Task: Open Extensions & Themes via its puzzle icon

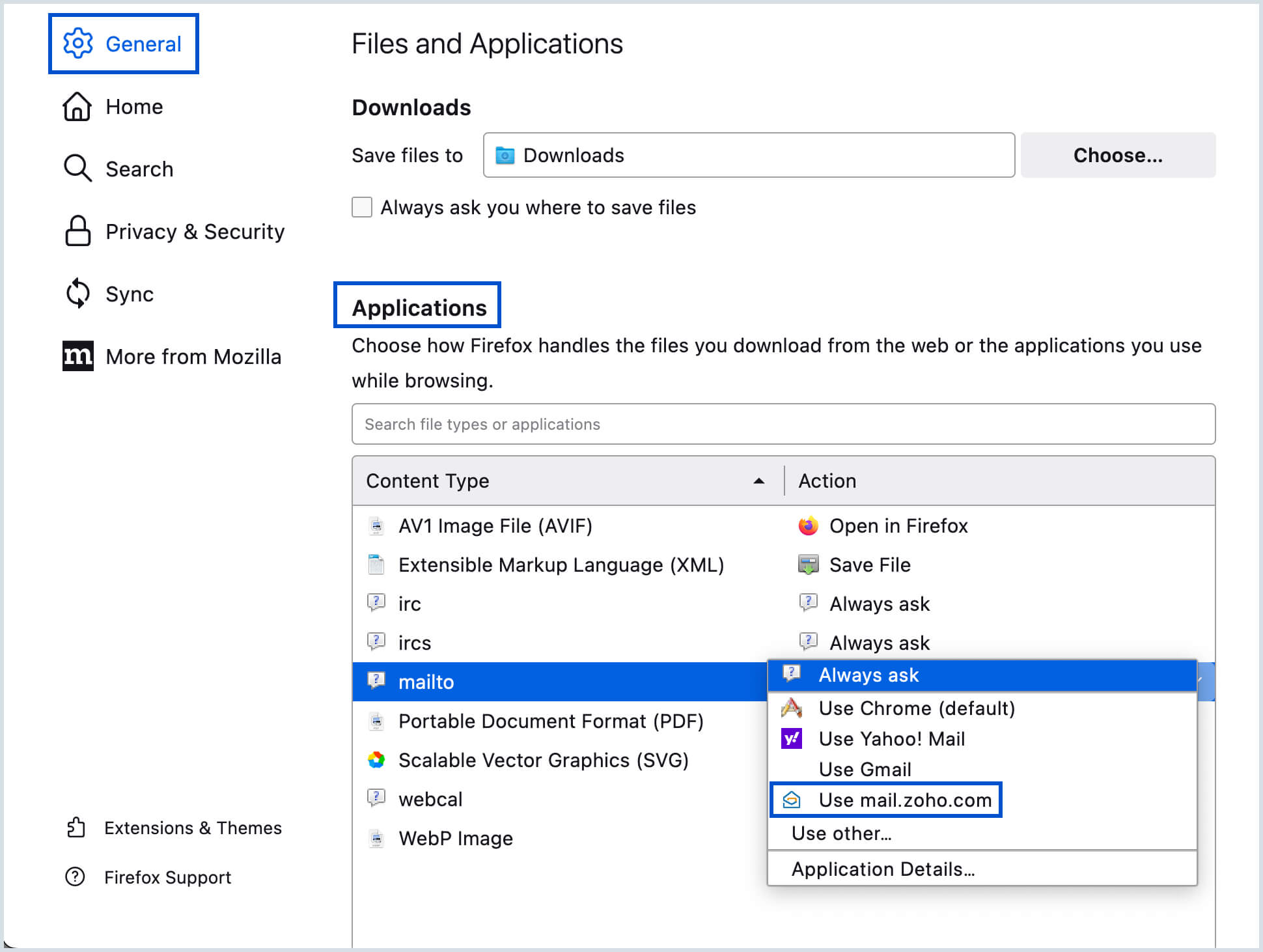Action: [76, 828]
